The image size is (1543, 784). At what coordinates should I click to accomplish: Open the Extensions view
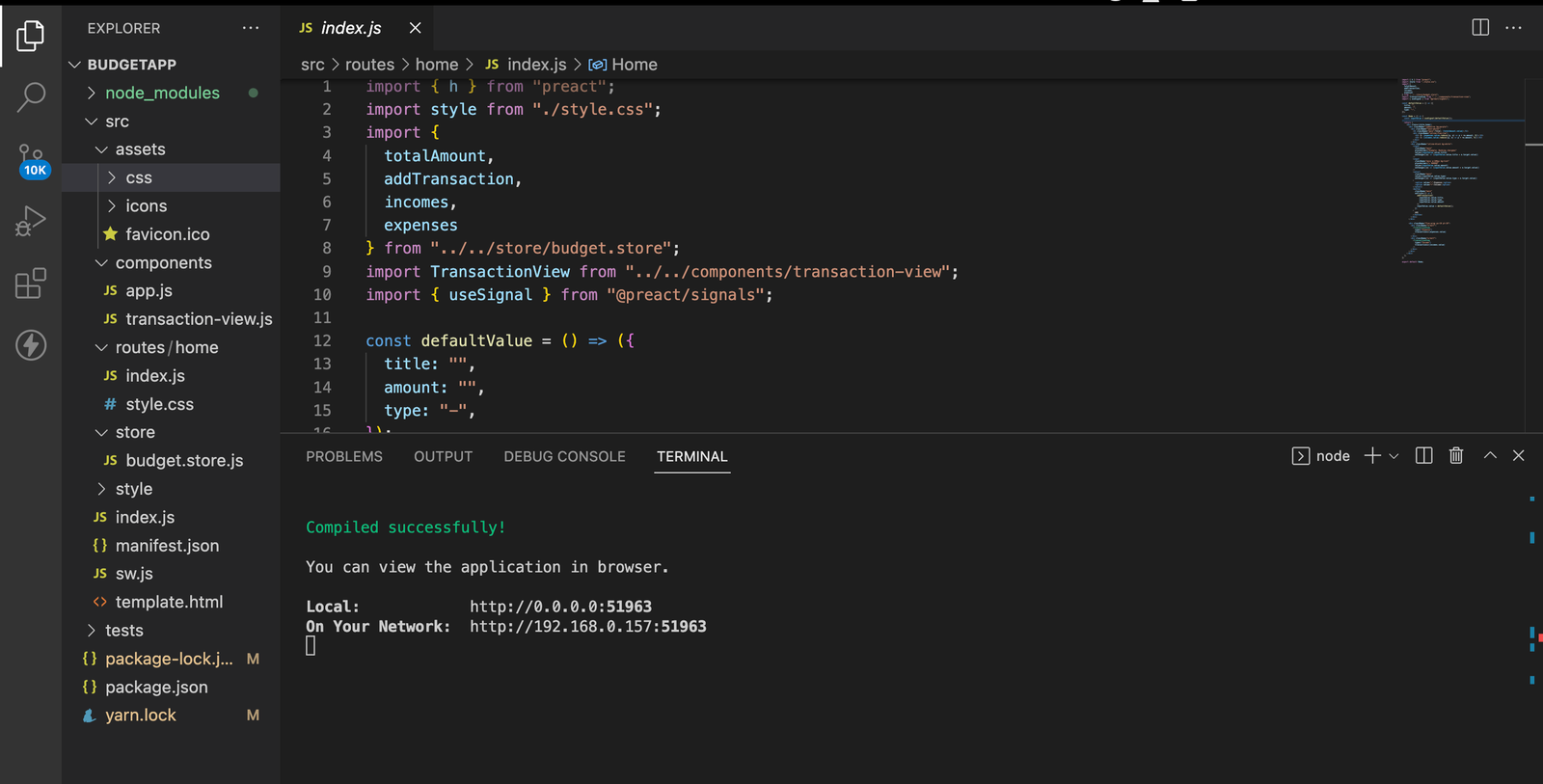[31, 284]
